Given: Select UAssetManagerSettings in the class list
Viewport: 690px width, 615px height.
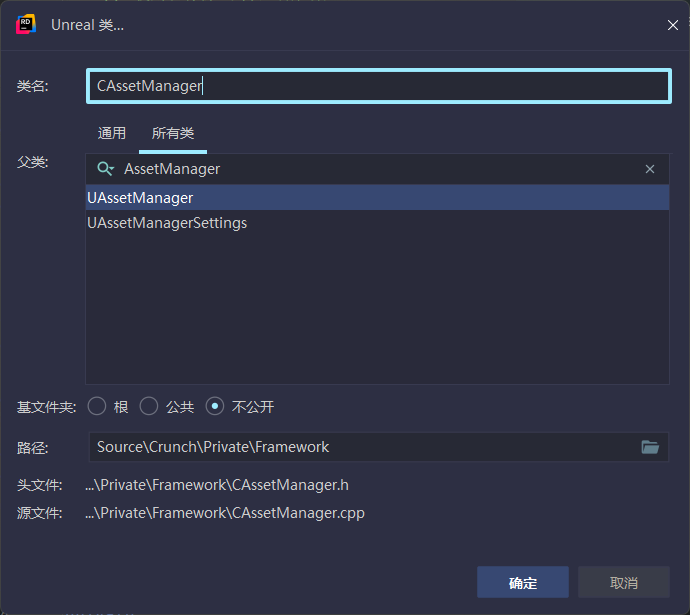Looking at the screenshot, I should tap(378, 223).
